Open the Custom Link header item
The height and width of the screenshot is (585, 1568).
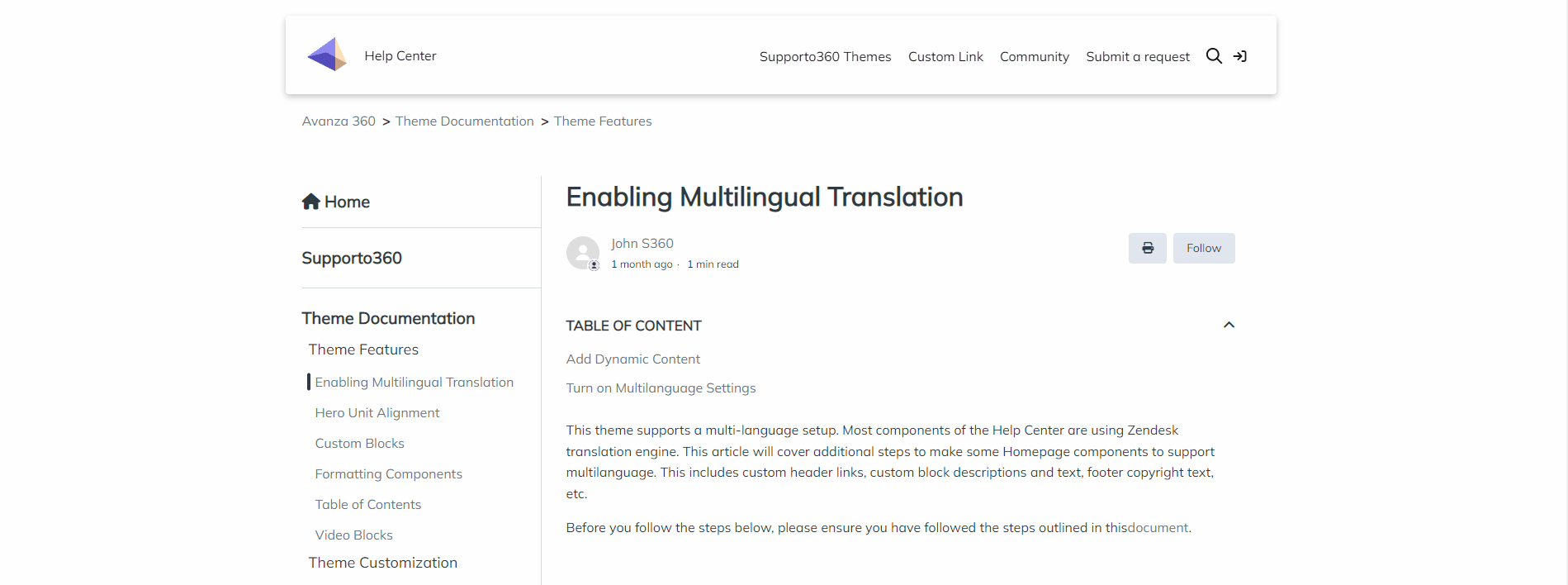pyautogui.click(x=945, y=56)
